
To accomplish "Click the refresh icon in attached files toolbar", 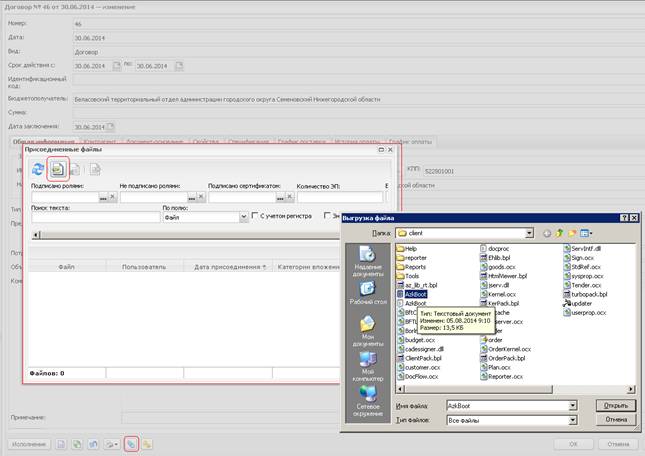I will point(39,170).
